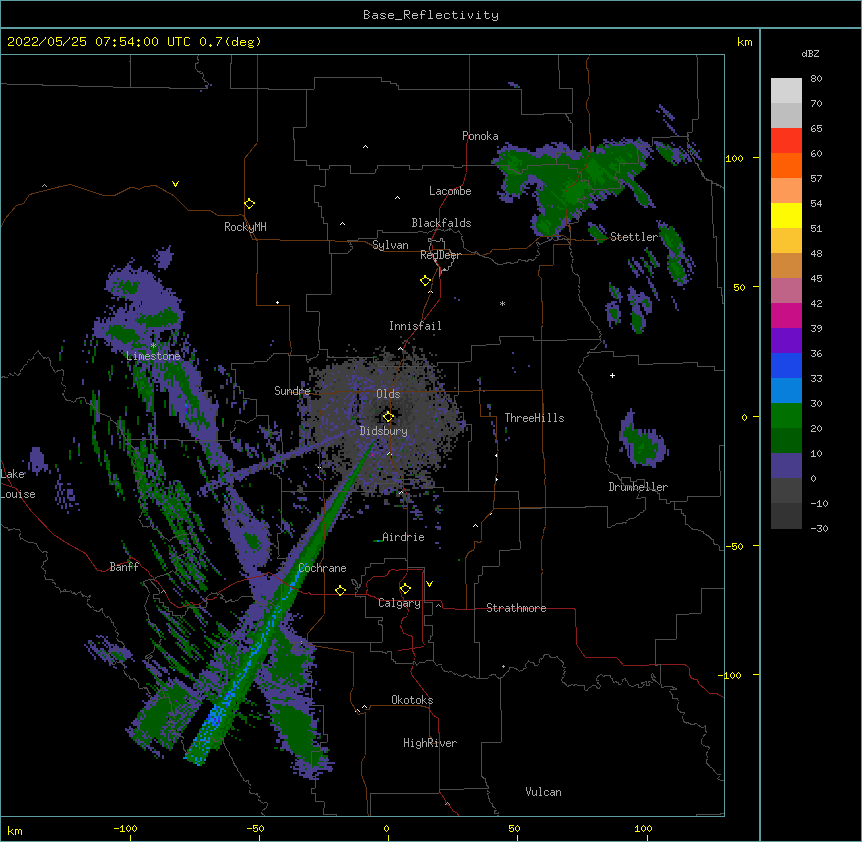The height and width of the screenshot is (842, 862).
Task: Select the blue 36 dBZ legend swatch
Action: click(x=786, y=365)
